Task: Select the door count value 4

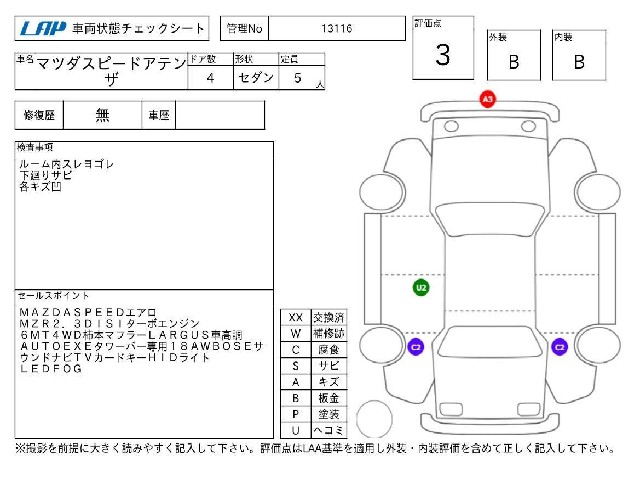Action: (x=210, y=78)
